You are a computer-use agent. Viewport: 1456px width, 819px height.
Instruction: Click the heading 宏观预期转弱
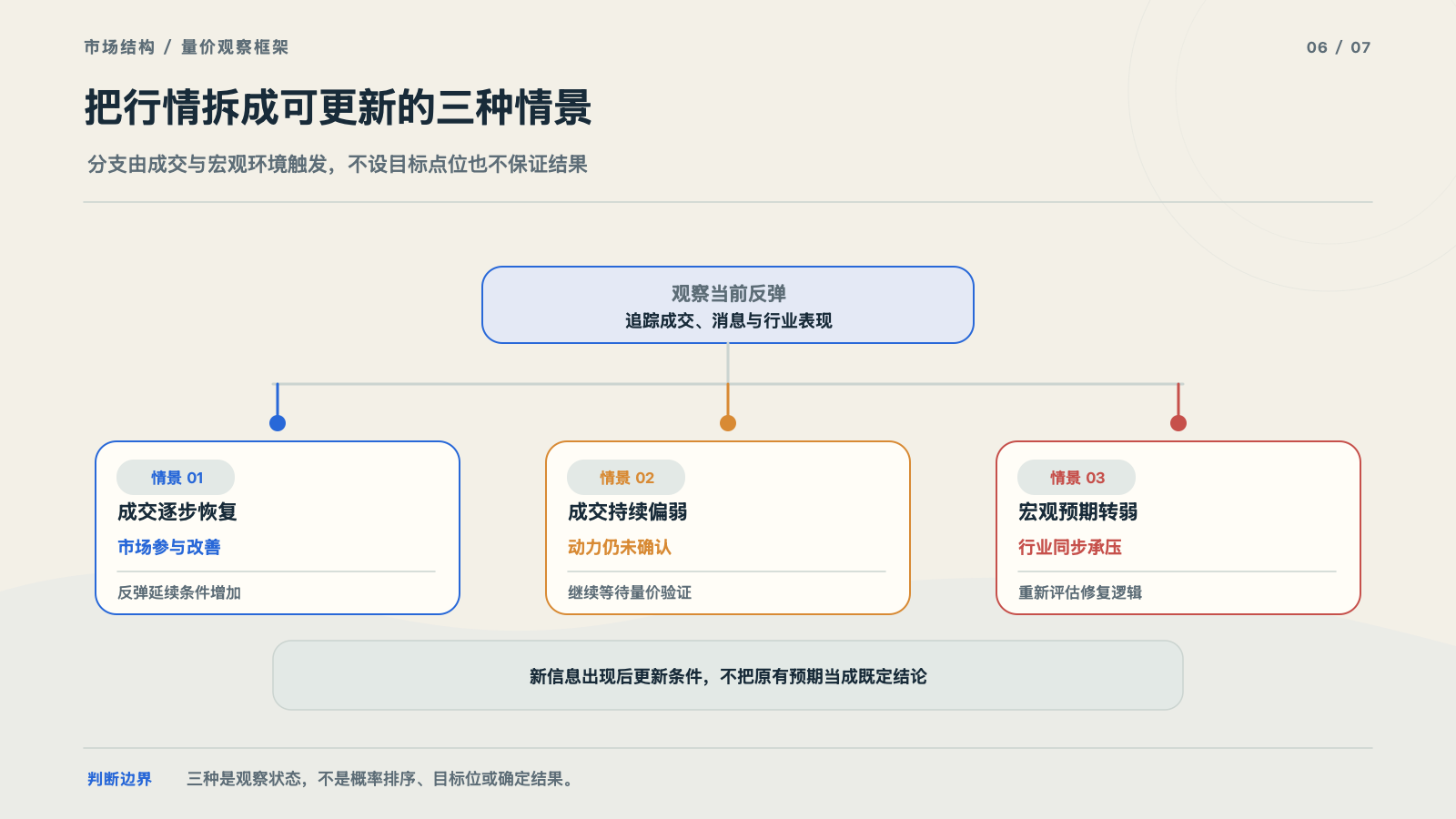1078,511
